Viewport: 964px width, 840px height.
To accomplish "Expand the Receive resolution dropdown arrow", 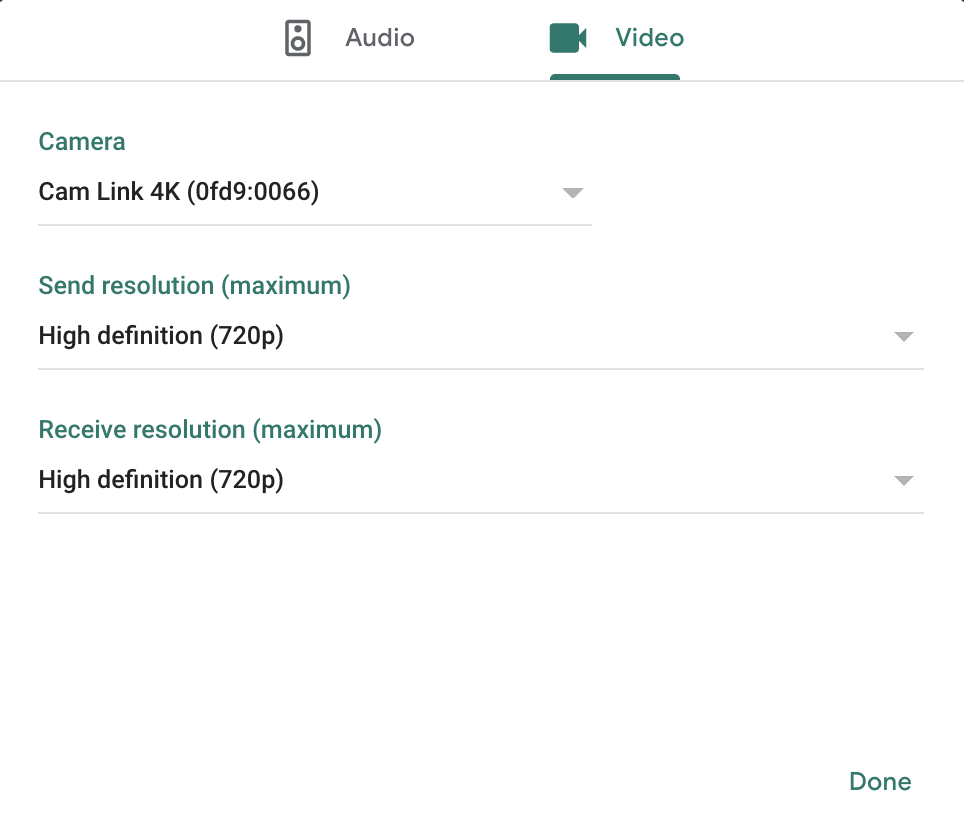I will click(x=903, y=480).
